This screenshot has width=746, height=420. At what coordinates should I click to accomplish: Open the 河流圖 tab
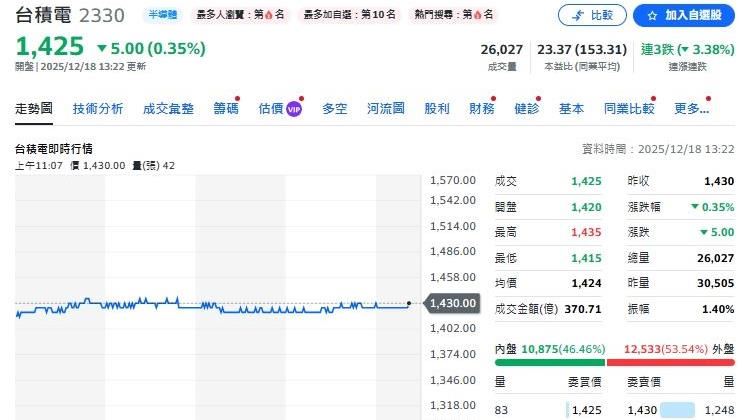(386, 108)
